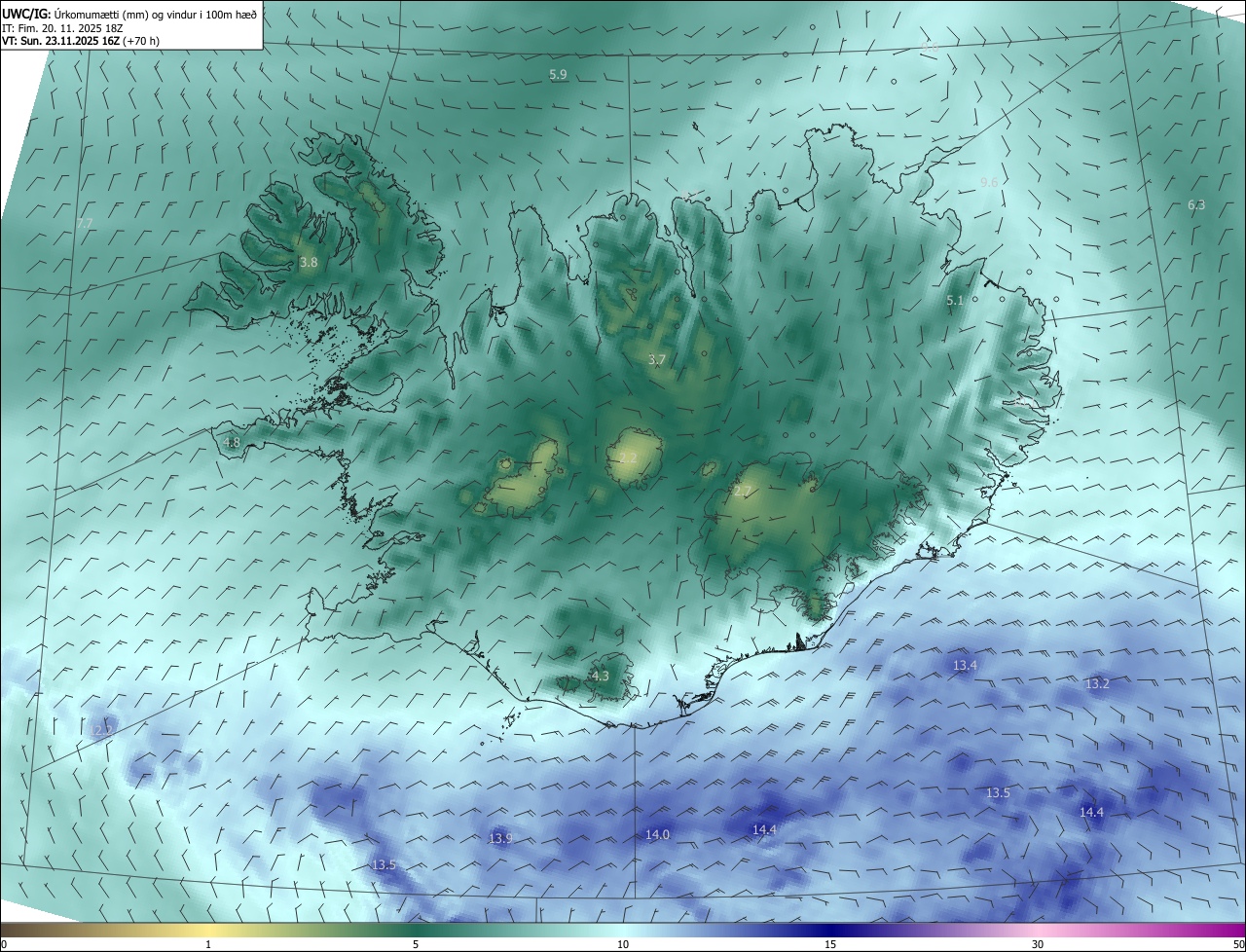1246x952 pixels.
Task: Click the "3.8" value on the Westfjords
Action: click(x=308, y=263)
